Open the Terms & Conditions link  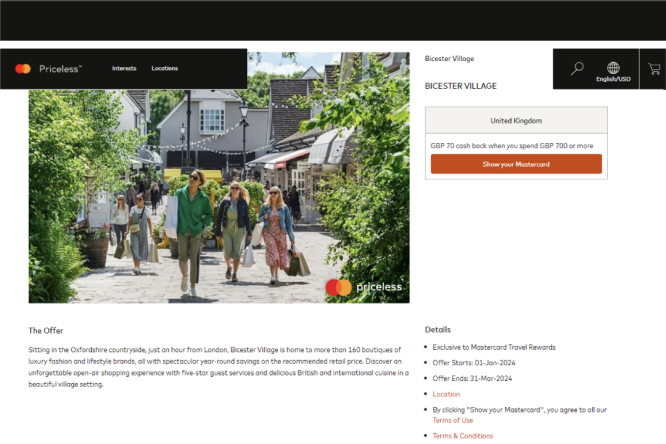coord(463,436)
